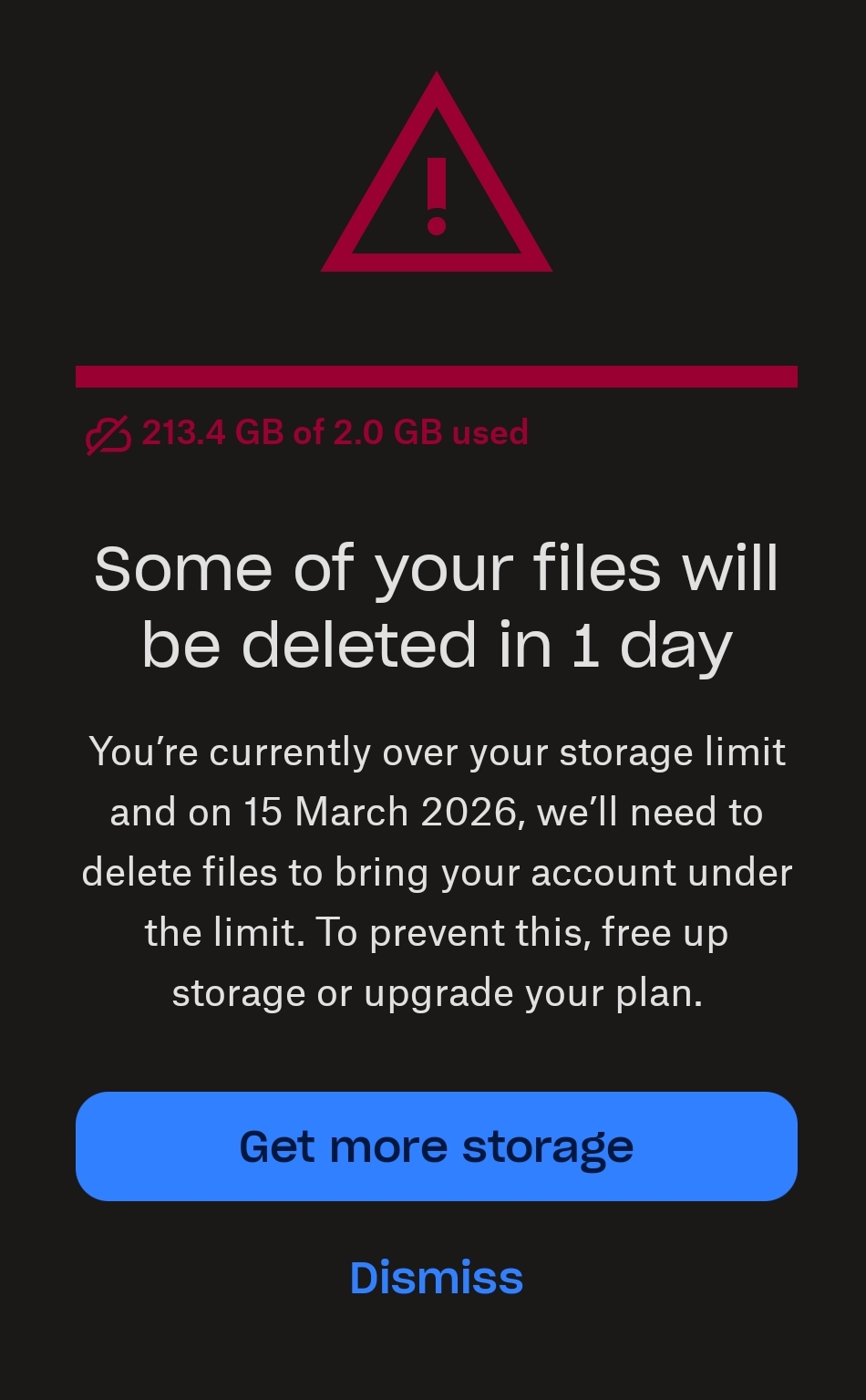Tap the Dismiss link
Screen dimensions: 866x1400
(437, 1278)
